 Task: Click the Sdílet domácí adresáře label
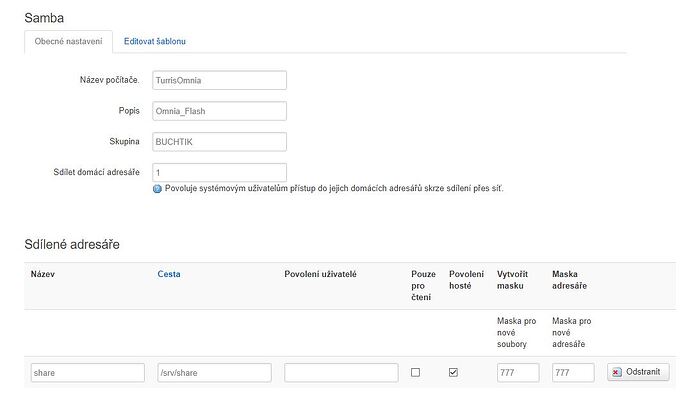pyautogui.click(x=96, y=172)
